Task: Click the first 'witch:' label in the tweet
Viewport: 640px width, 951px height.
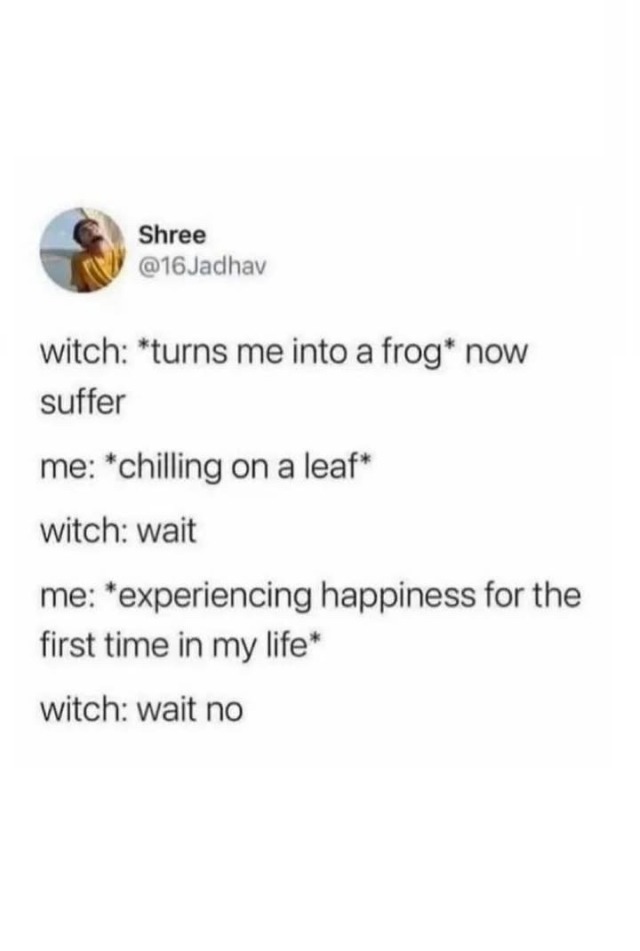Action: click(84, 353)
